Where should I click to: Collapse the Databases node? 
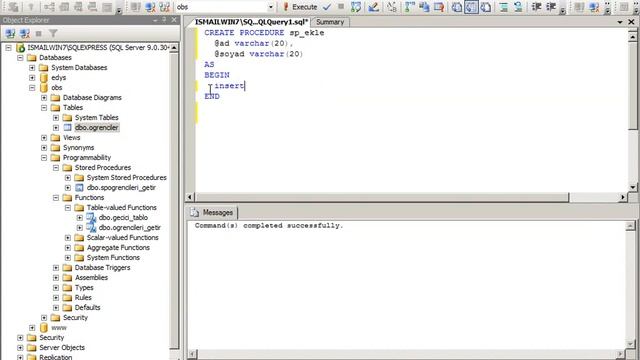tap(20, 58)
